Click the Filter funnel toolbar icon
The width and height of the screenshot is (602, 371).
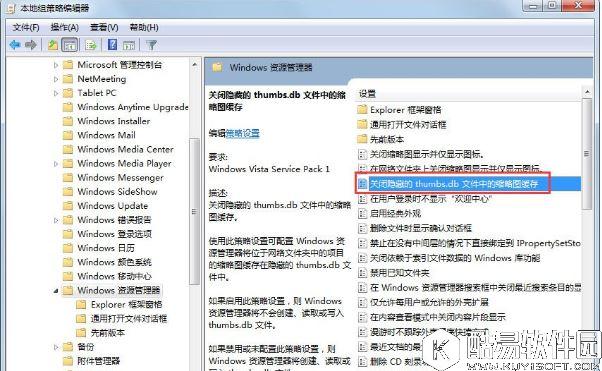(152, 45)
